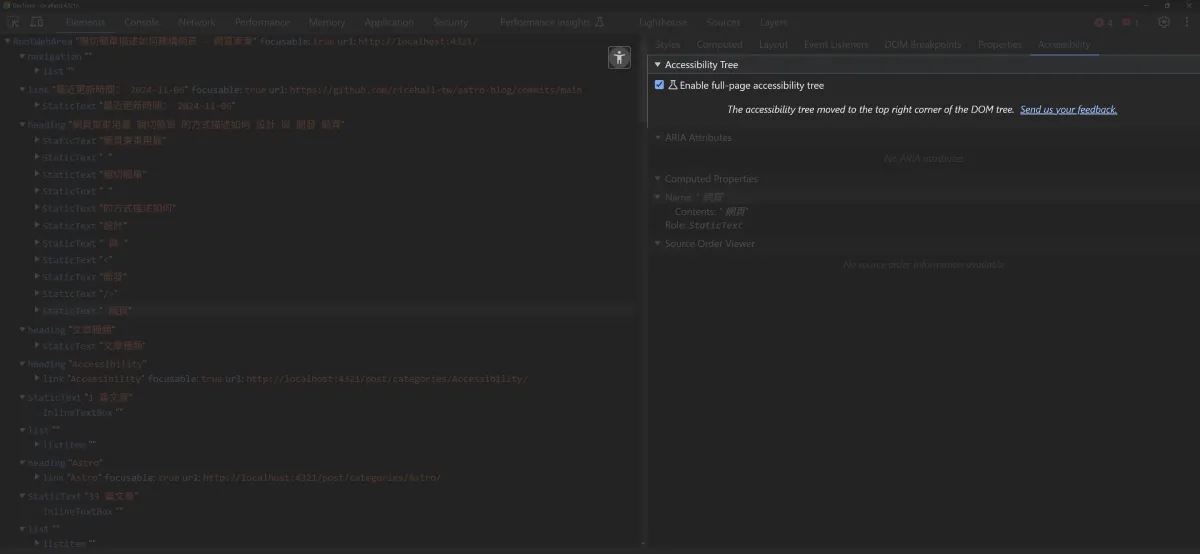This screenshot has width=1200, height=554.
Task: Click the inspect element picker icon
Action: coord(15,22)
